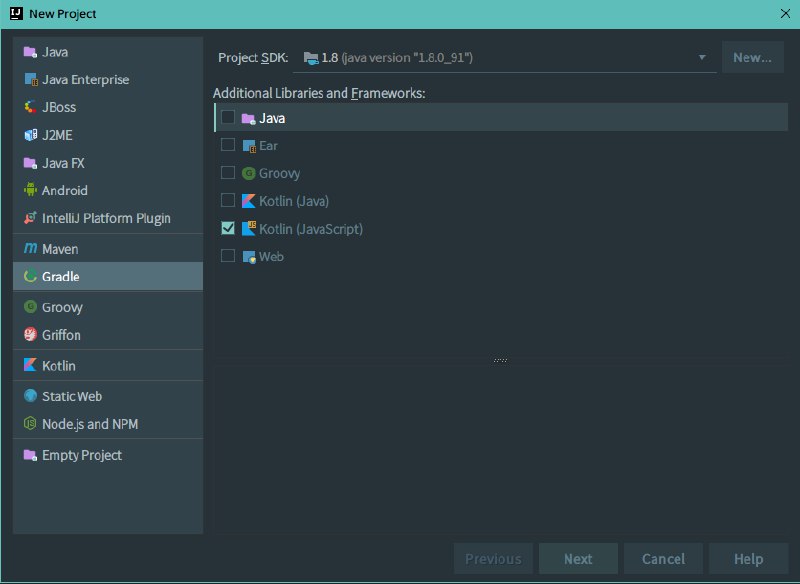The height and width of the screenshot is (584, 800).
Task: Click the Node.js and NPM icon
Action: click(30, 424)
